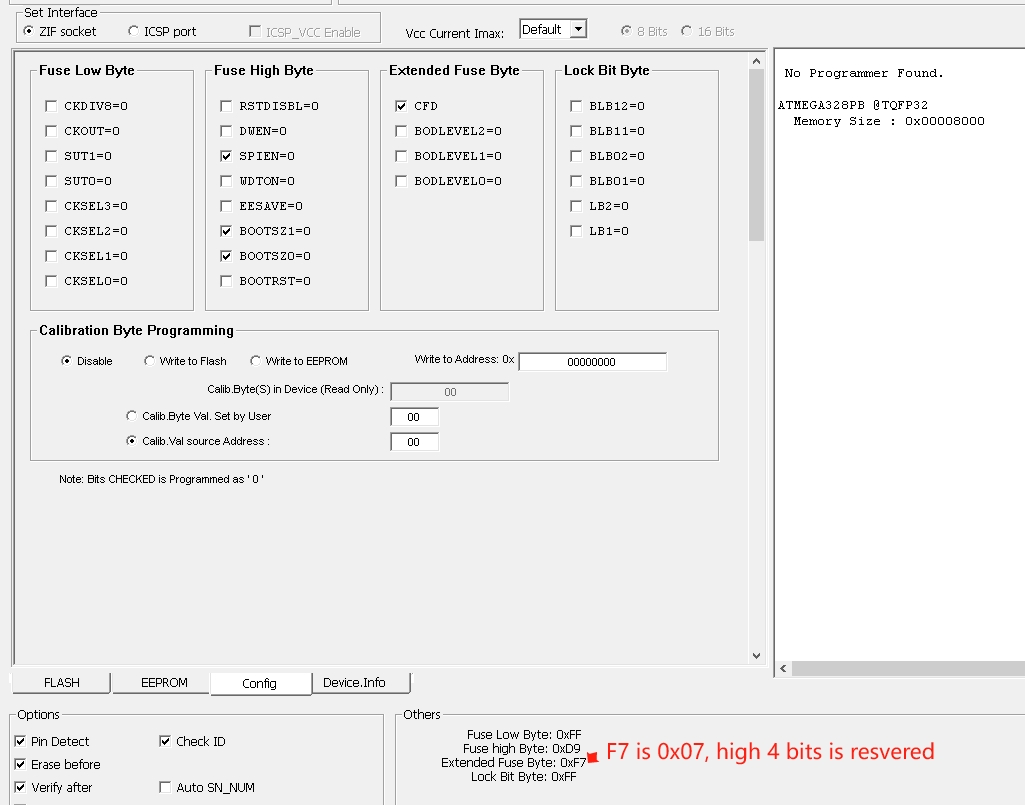1025x805 pixels.
Task: Tick the BODLEVEL2=0 checkbox
Action: [401, 131]
